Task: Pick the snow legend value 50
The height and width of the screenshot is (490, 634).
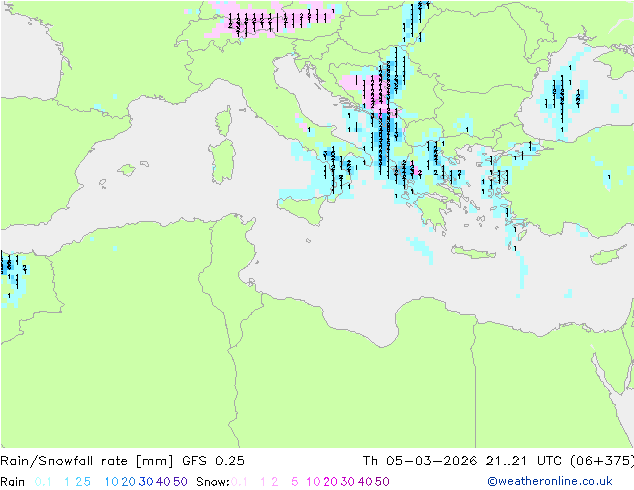Action: [x=382, y=482]
